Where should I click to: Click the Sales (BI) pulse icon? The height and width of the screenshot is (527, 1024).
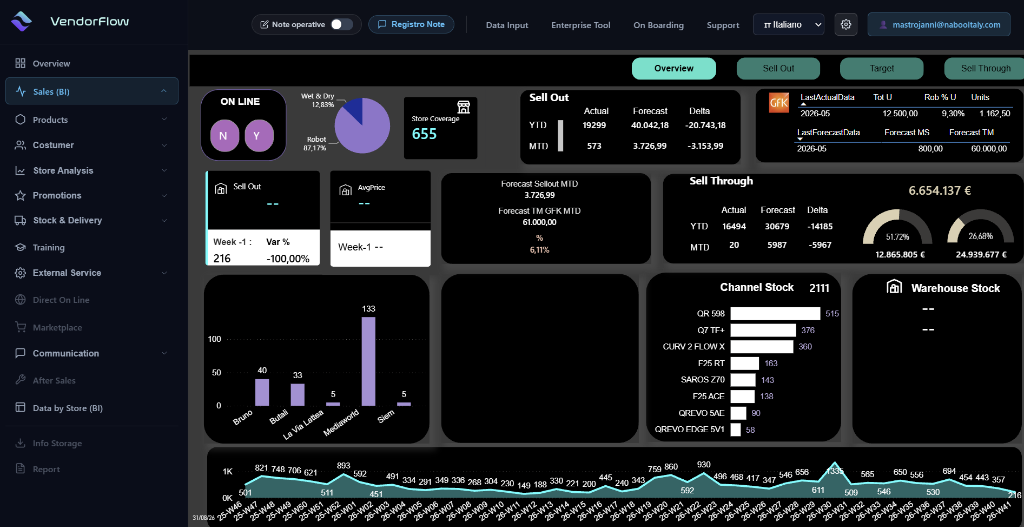pyautogui.click(x=21, y=91)
